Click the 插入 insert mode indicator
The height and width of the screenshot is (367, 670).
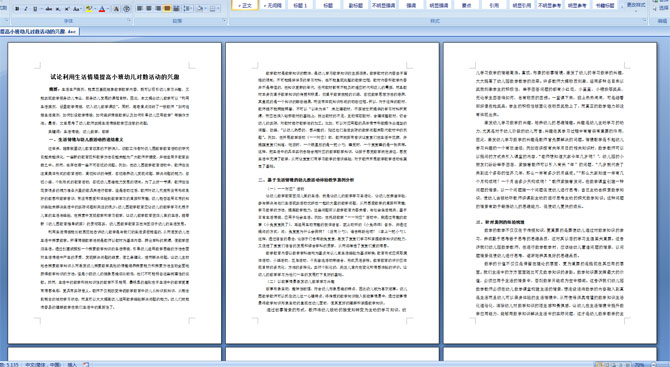[x=72, y=364]
